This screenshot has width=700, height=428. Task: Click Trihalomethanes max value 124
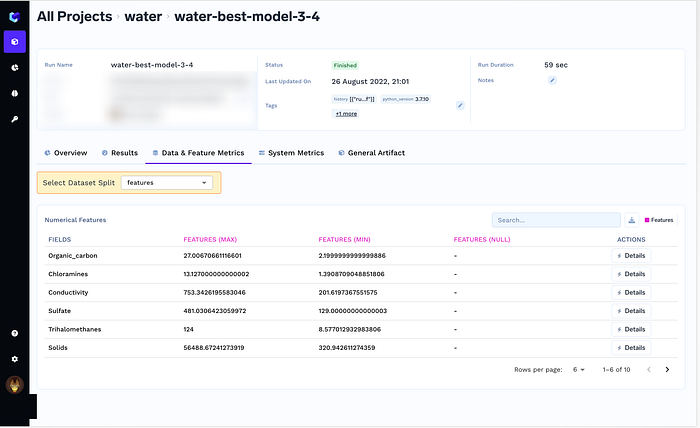(188, 329)
